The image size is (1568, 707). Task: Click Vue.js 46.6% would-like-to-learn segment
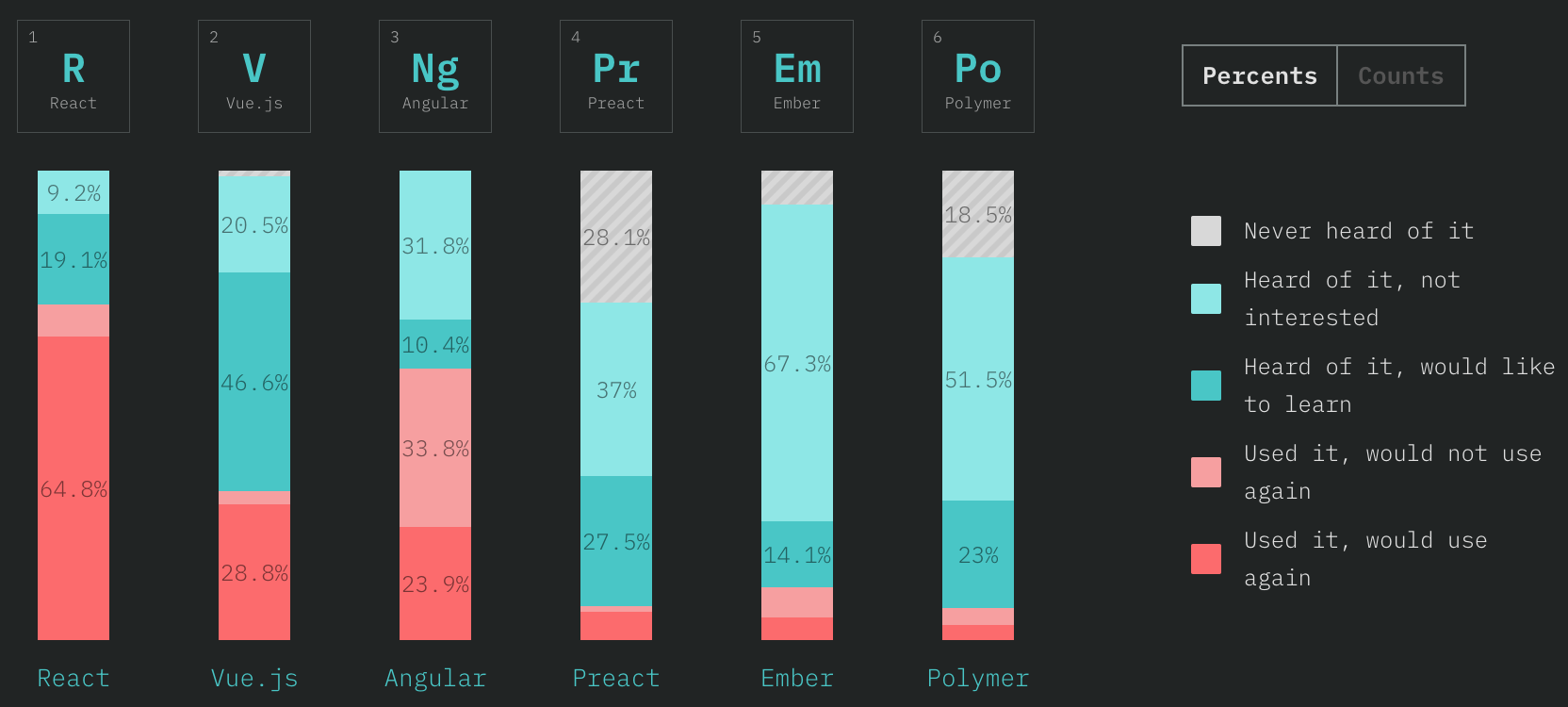(254, 382)
